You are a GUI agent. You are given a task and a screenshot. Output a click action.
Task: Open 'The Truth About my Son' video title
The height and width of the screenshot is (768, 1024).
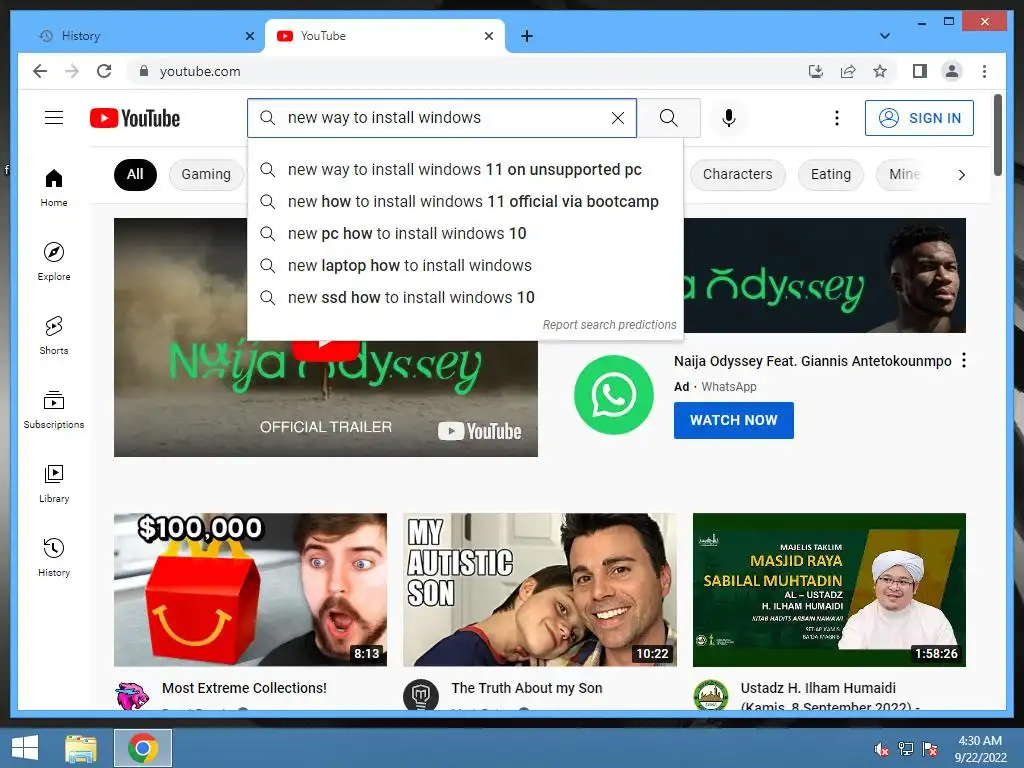526,688
